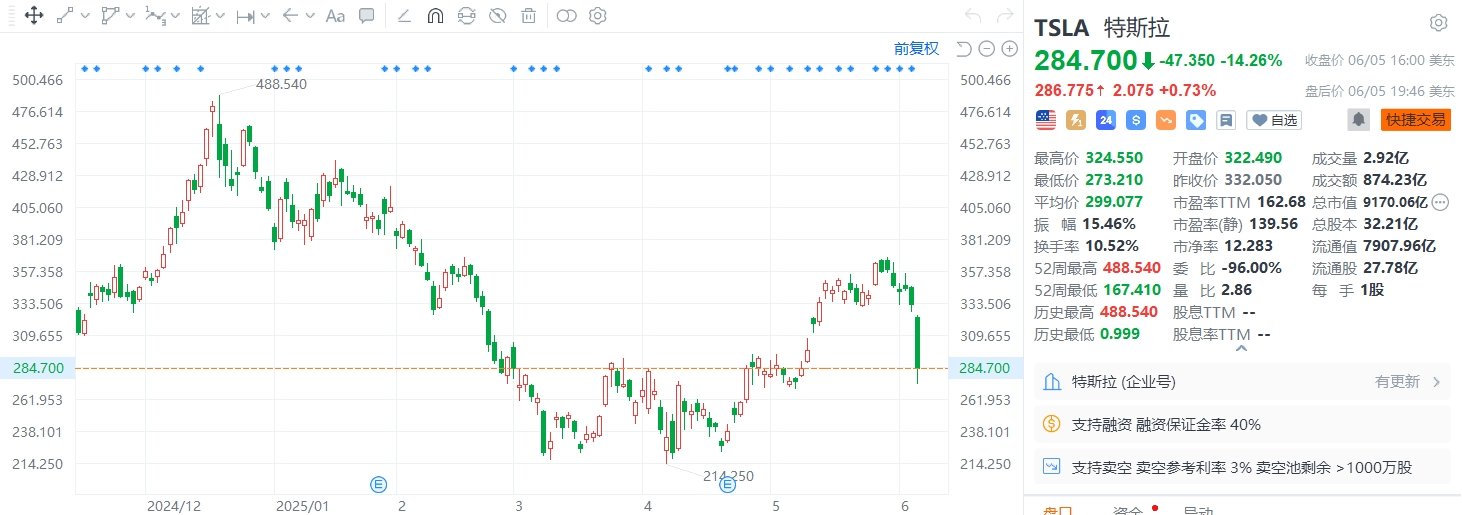
Task: Click the earnings E marker near late April
Action: pos(727,484)
